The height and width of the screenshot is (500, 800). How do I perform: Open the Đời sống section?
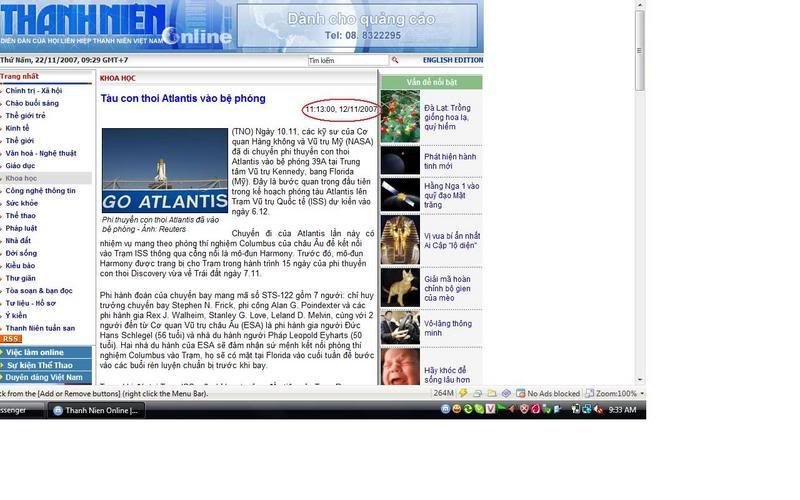[x=21, y=253]
